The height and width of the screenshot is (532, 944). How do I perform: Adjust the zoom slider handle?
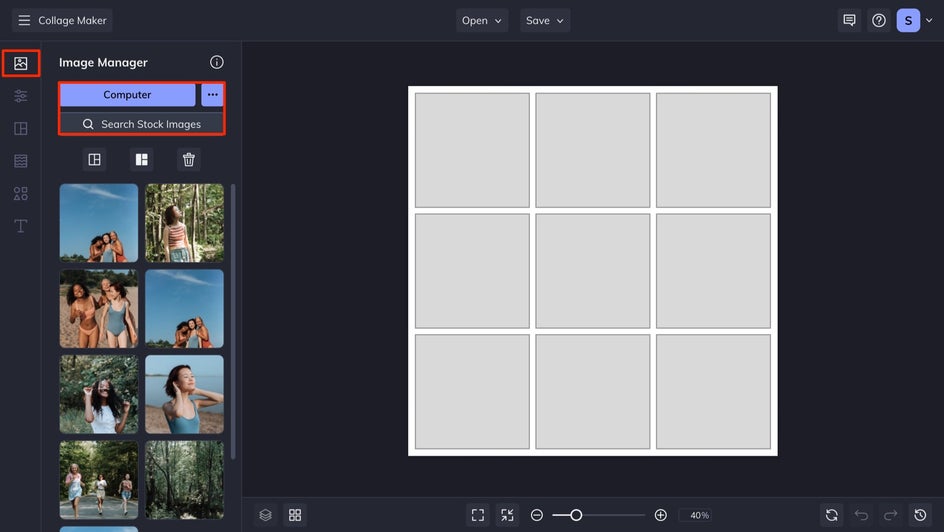pyautogui.click(x=576, y=515)
